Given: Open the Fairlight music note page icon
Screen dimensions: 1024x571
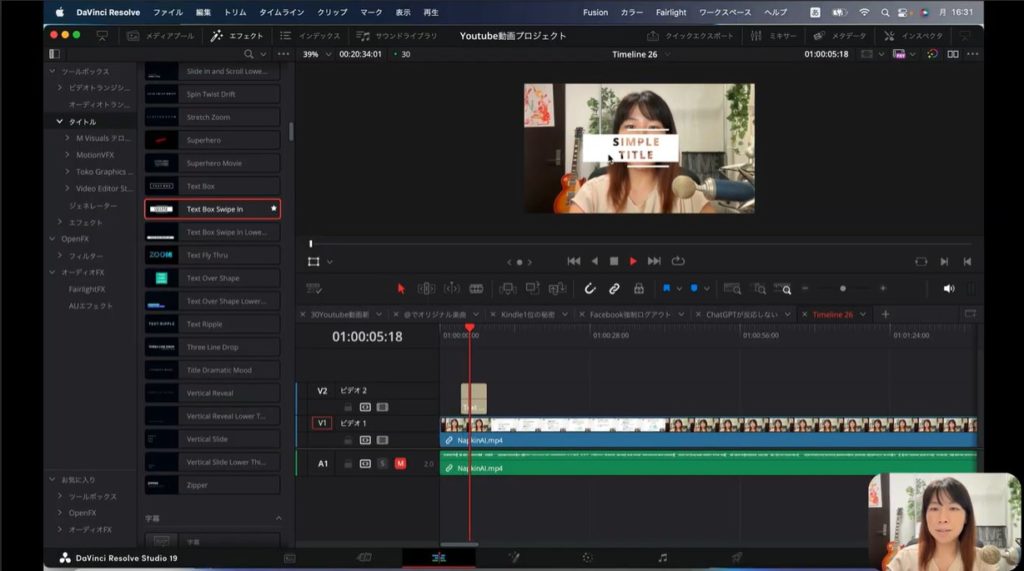Looking at the screenshot, I should pyautogui.click(x=662, y=557).
